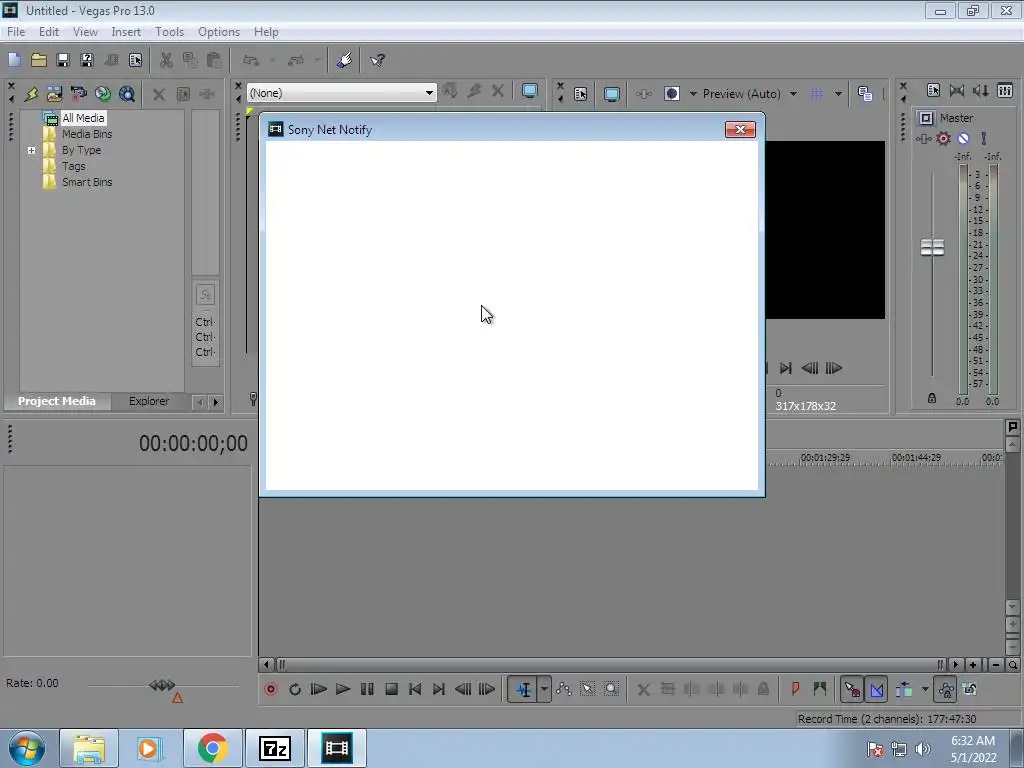Open the Auto Ripple mode dropdown arrow
The image size is (1024, 768).
tap(925, 689)
